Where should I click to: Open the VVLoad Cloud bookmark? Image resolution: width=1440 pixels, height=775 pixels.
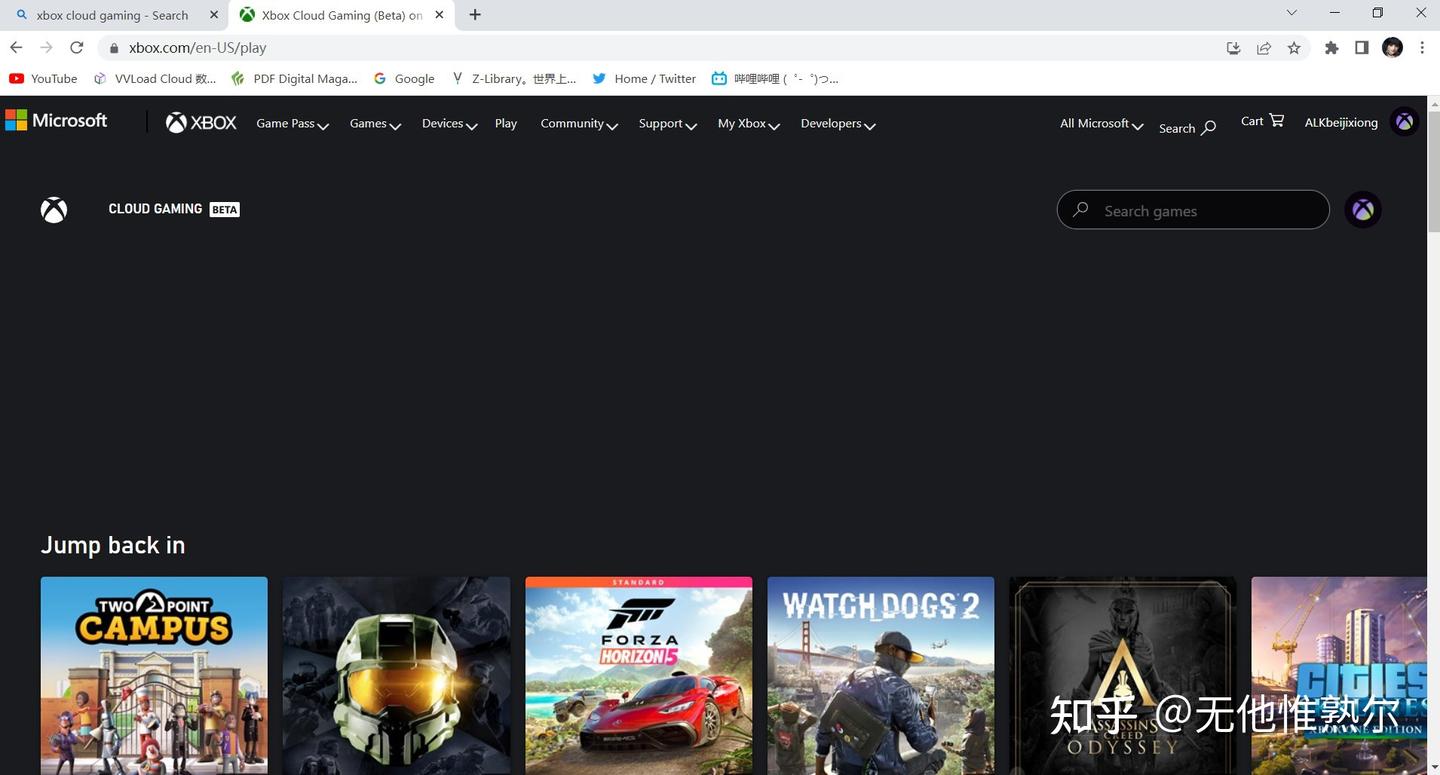(x=155, y=79)
